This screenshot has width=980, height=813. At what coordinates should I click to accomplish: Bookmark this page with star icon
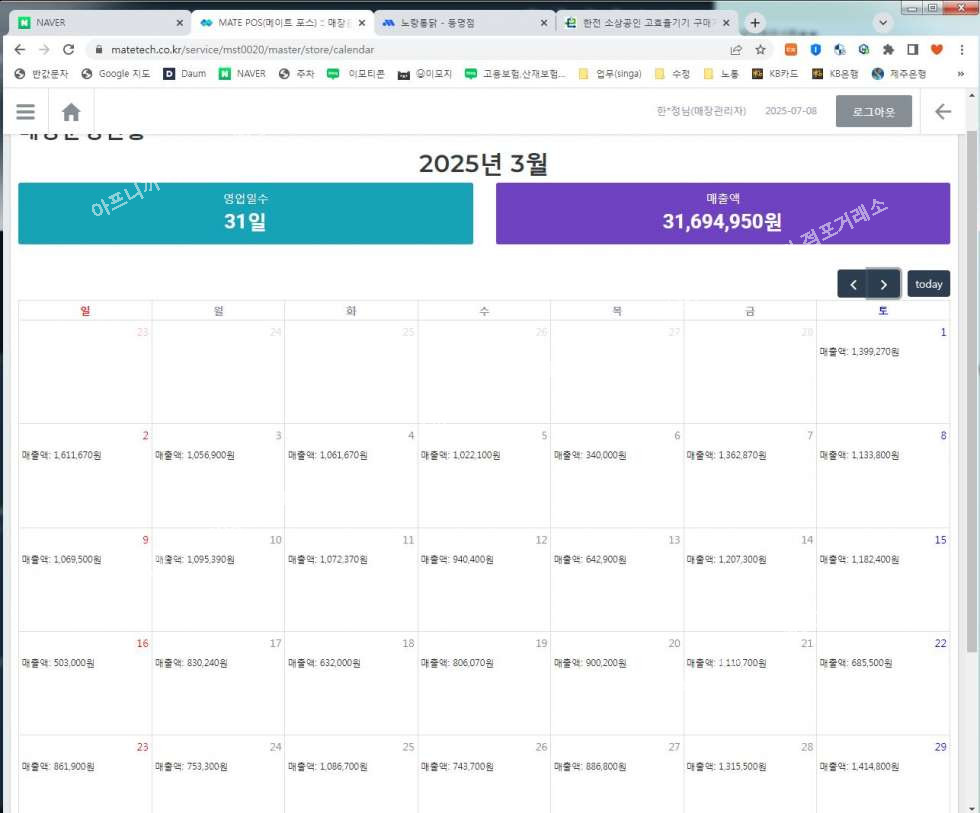coord(760,49)
